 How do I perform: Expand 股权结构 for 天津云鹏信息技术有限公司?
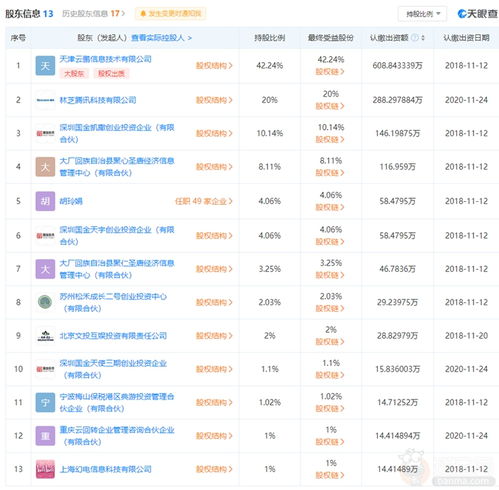pyautogui.click(x=214, y=66)
